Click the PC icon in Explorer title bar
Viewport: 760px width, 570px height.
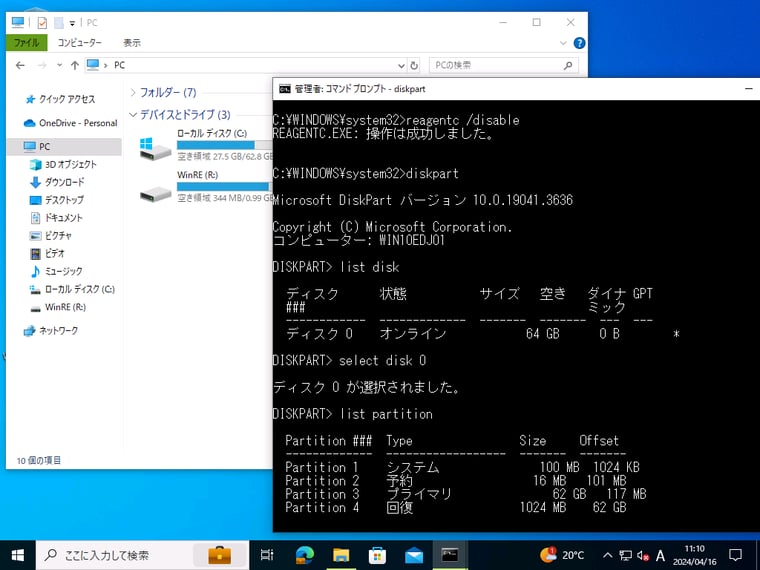[x=18, y=22]
